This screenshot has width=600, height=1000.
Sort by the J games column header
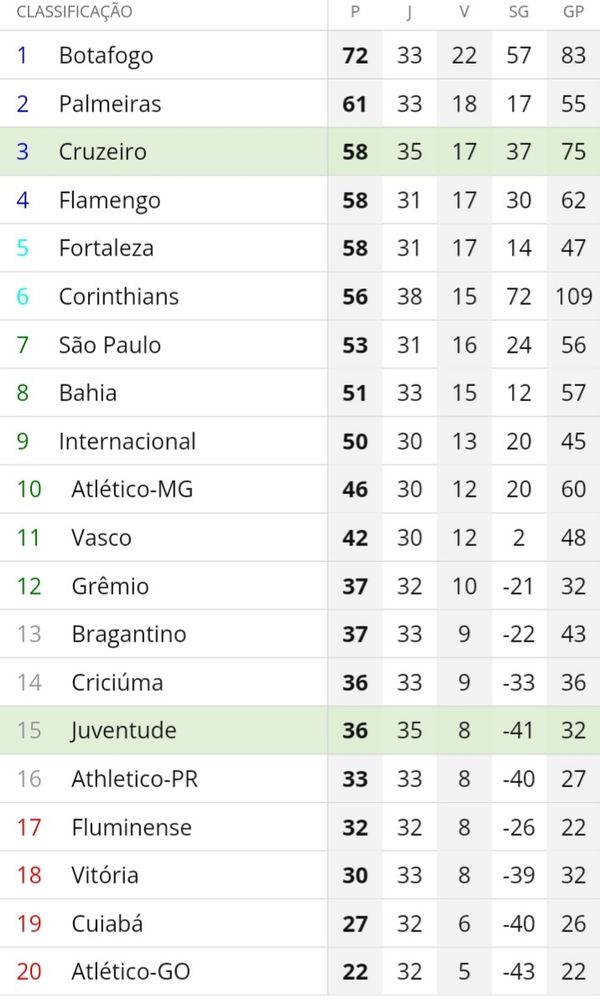tap(409, 13)
